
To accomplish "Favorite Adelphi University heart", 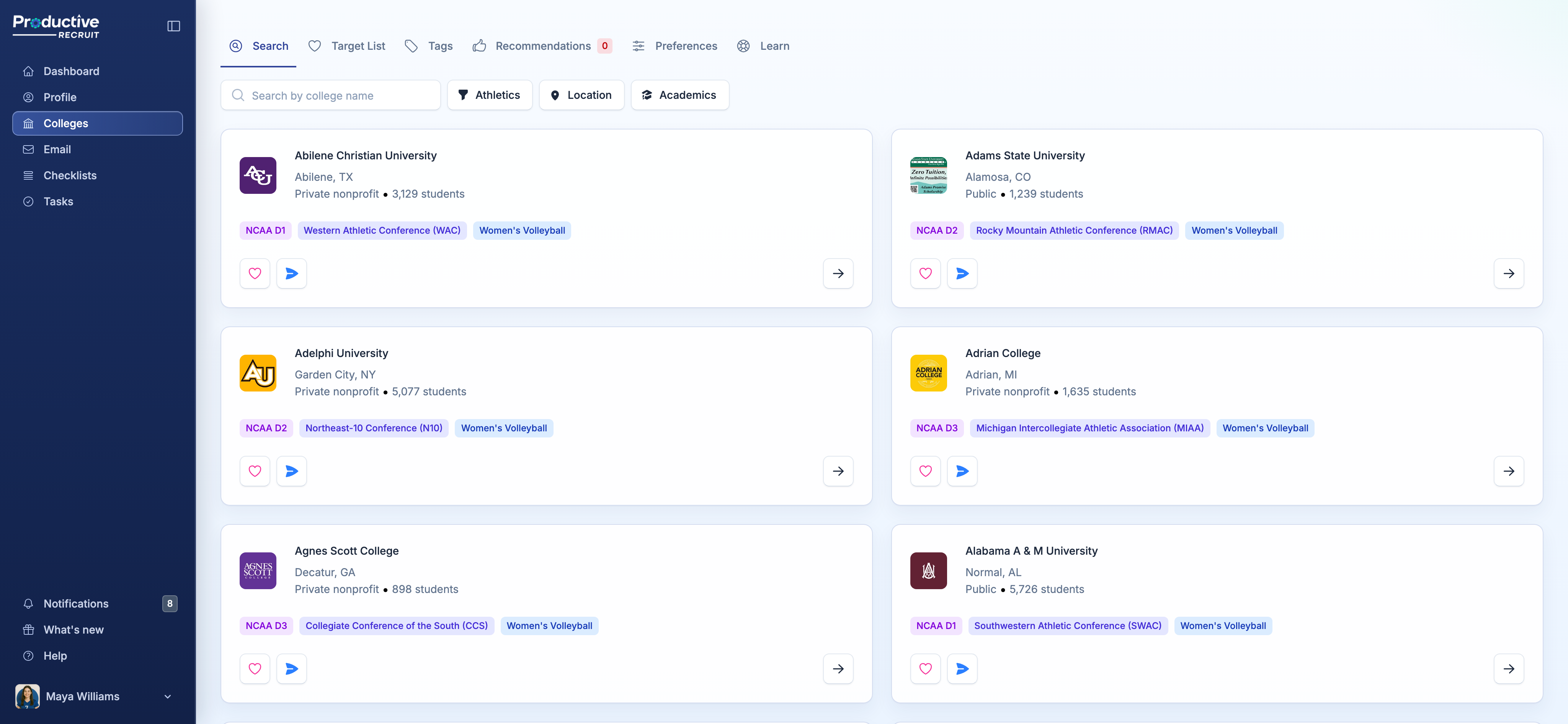I will (255, 471).
